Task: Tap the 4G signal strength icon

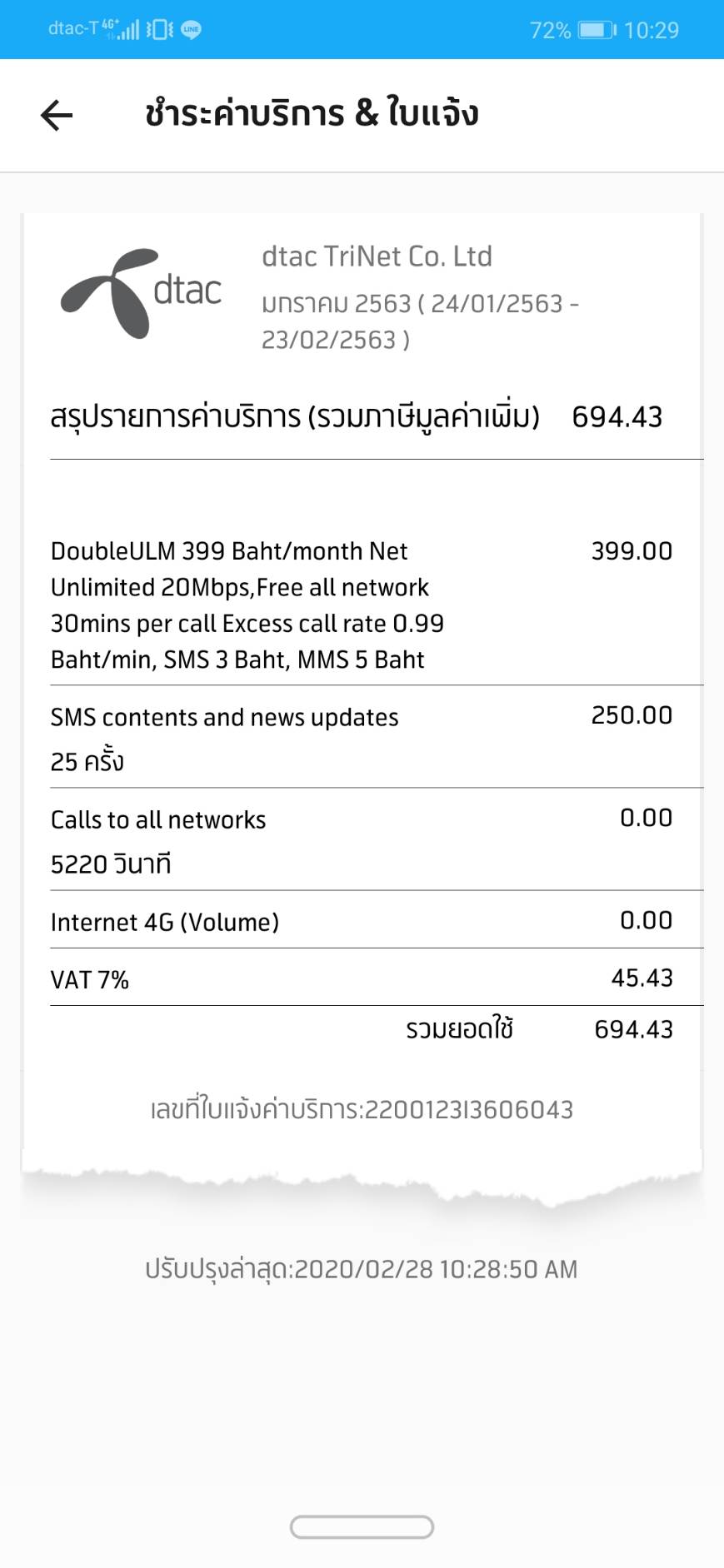Action: [122, 30]
